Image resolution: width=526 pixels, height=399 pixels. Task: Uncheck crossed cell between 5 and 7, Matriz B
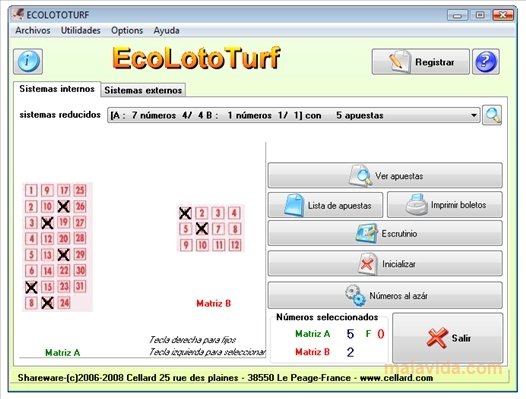[202, 229]
